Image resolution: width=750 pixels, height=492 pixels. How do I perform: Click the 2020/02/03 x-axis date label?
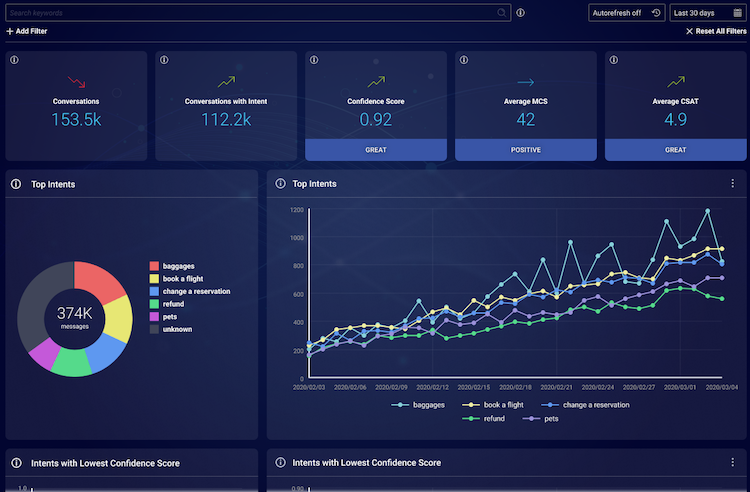coord(309,387)
